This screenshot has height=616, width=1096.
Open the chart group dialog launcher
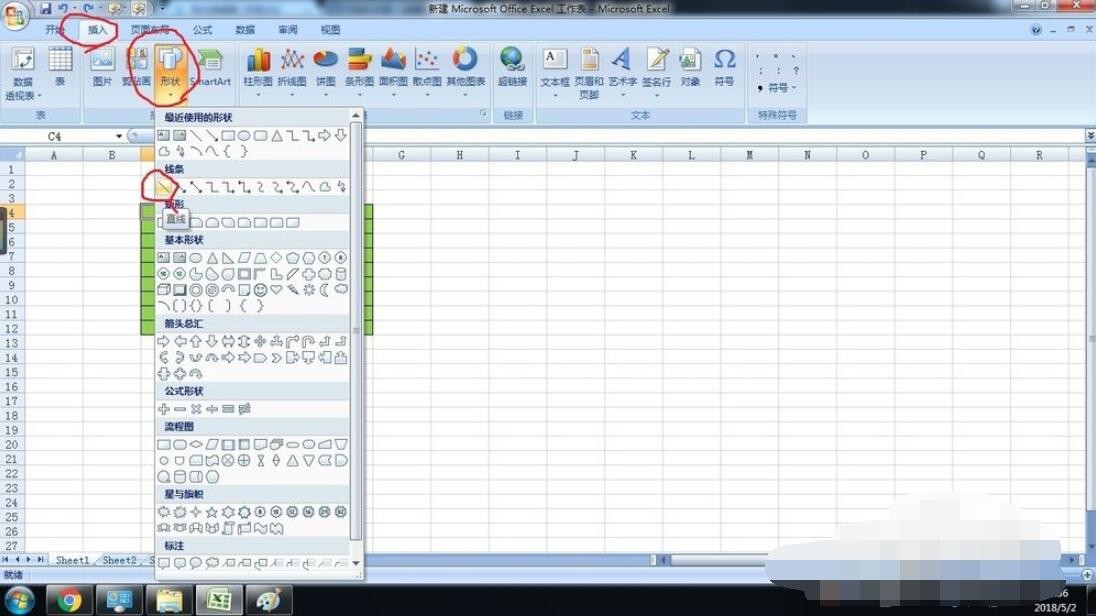pyautogui.click(x=483, y=113)
